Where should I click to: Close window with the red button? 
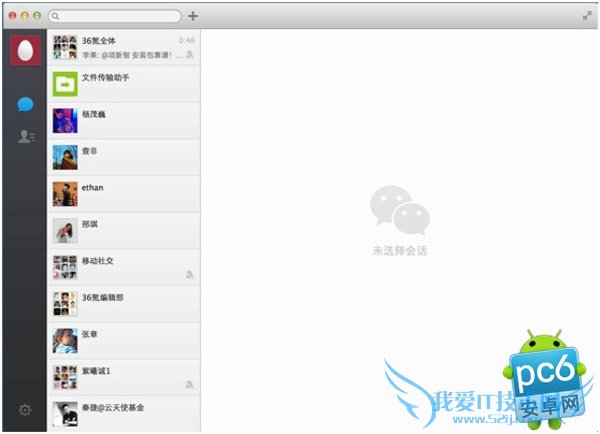pos(13,16)
